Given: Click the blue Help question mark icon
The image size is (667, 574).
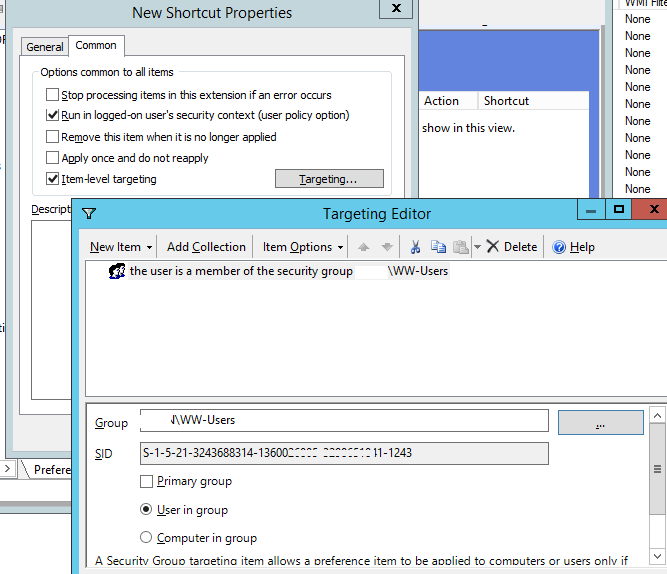Looking at the screenshot, I should coord(559,247).
